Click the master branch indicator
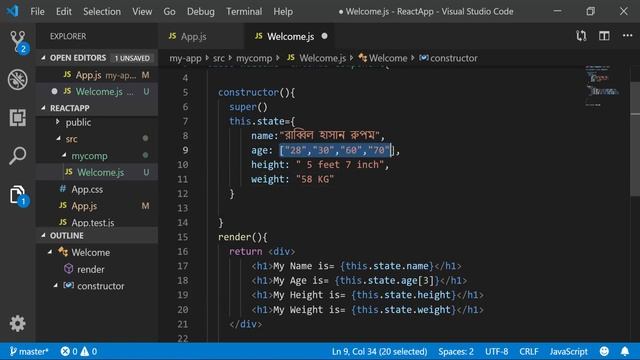 coord(29,351)
